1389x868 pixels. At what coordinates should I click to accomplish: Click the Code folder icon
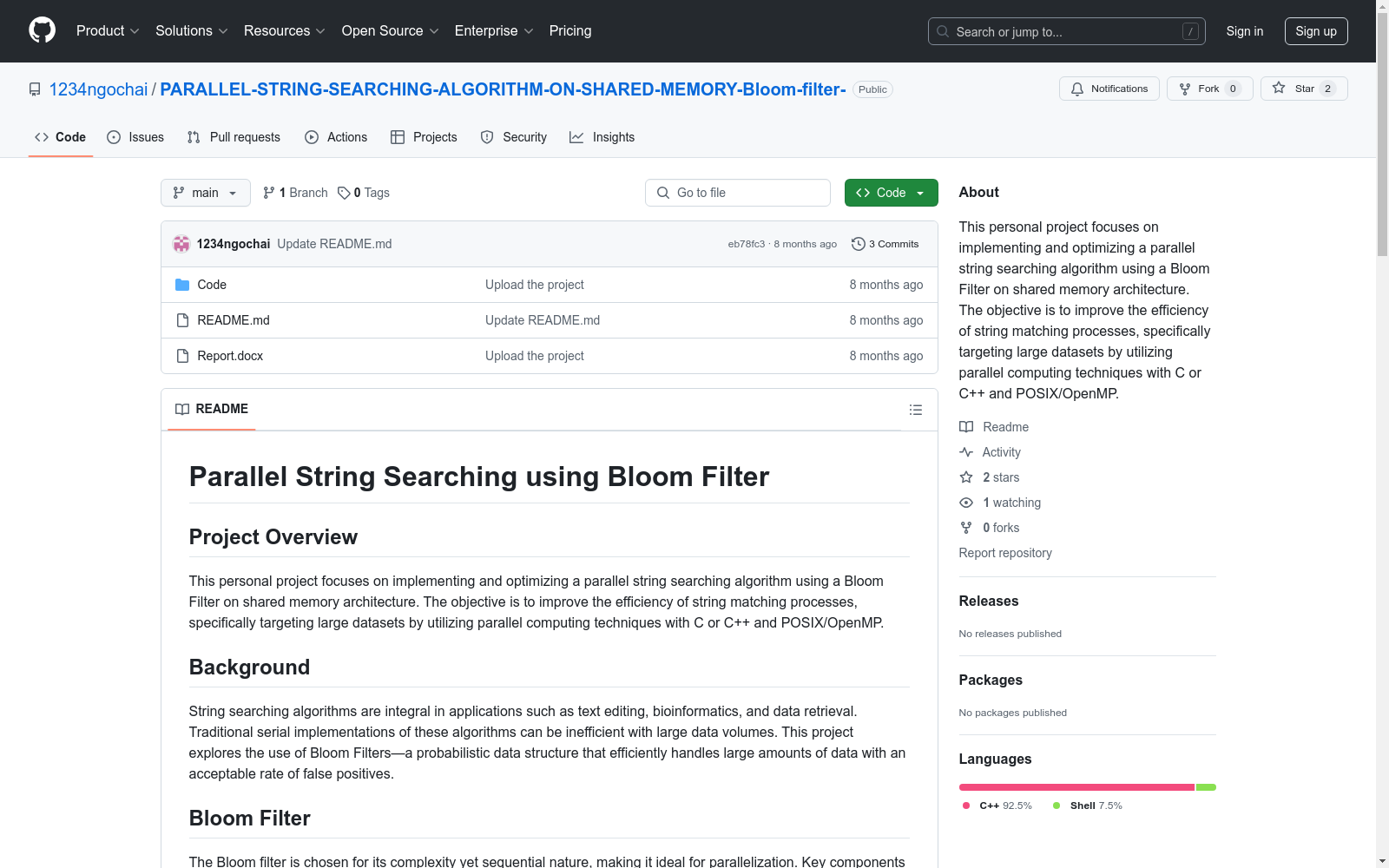[182, 285]
